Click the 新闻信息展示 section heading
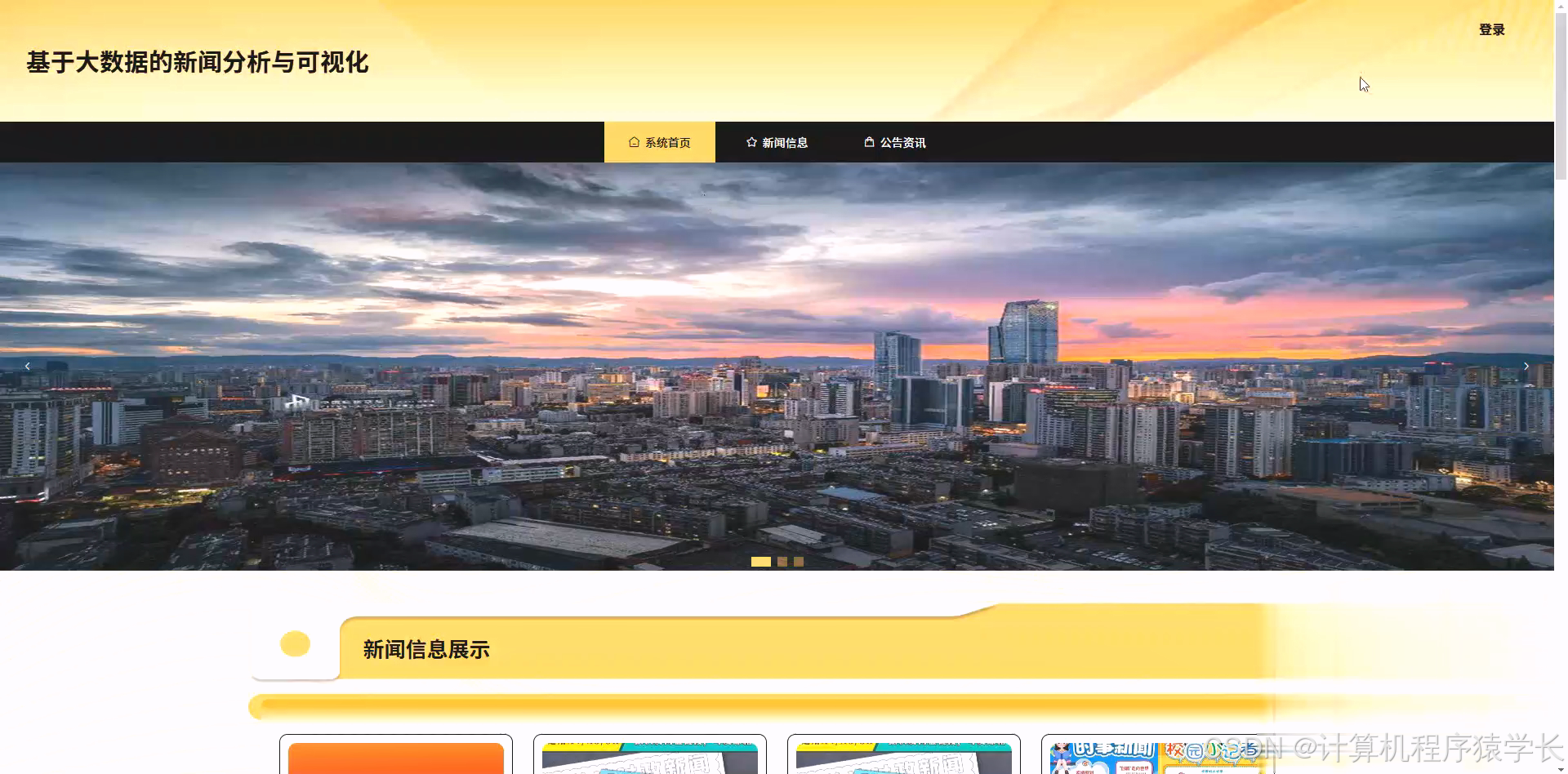This screenshot has width=1568, height=774. click(426, 650)
